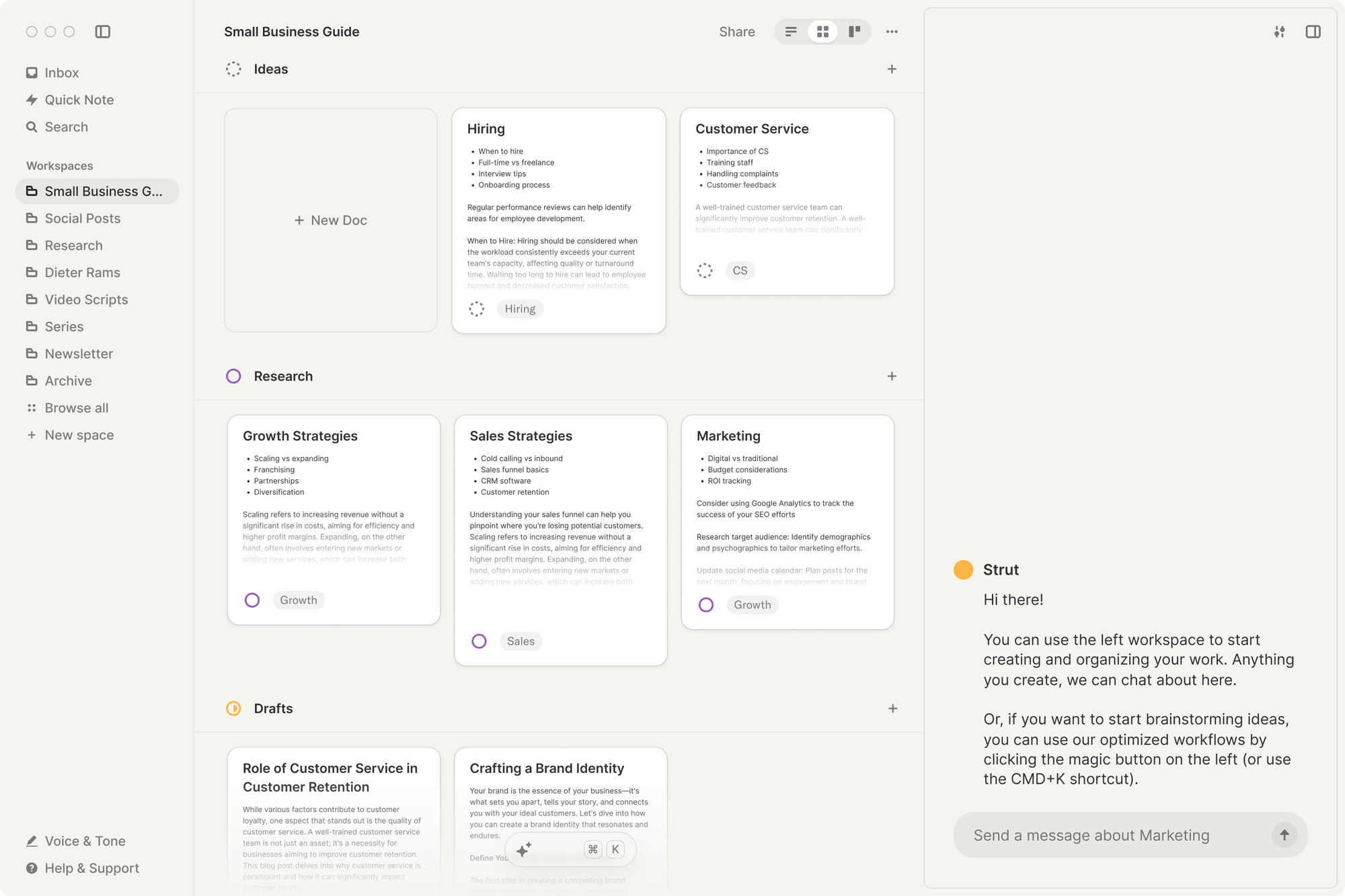Toggle the right panel split icon
Screen dimensions: 1345x896
(x=1313, y=32)
